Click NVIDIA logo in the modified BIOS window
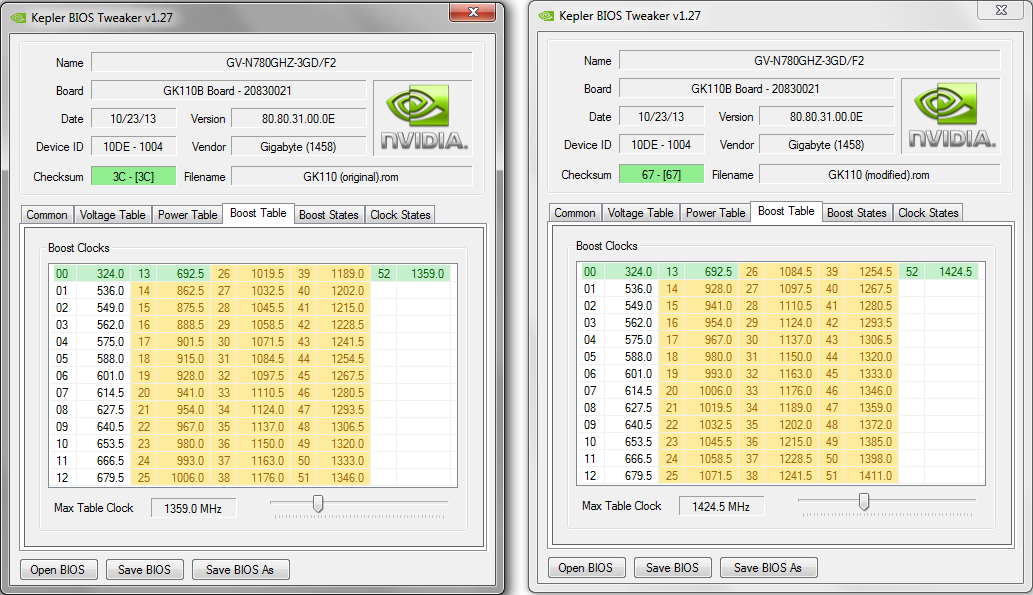1033x595 pixels. coord(951,116)
